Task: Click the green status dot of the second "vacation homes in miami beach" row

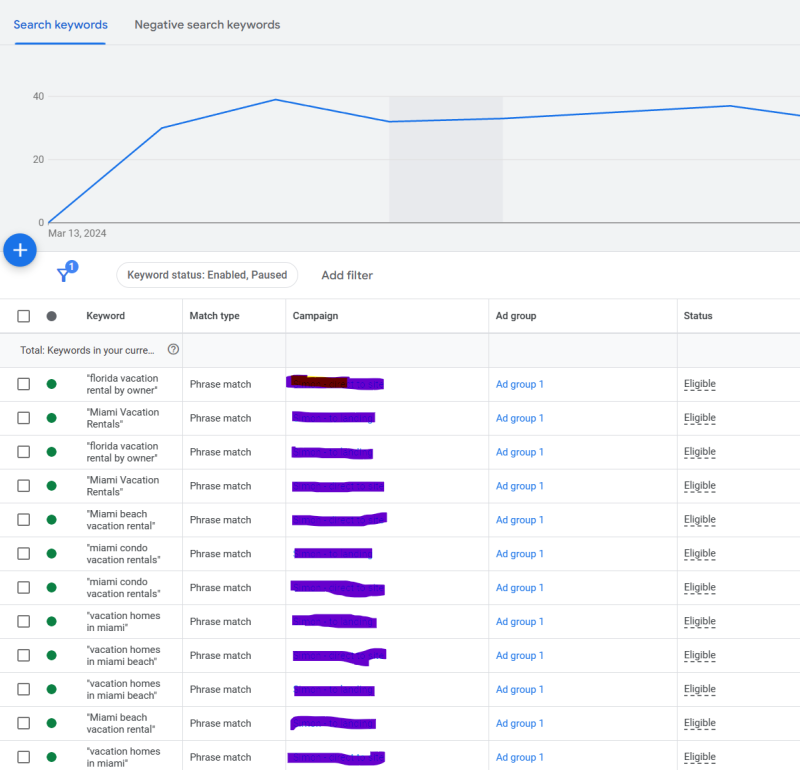Action: [x=52, y=689]
